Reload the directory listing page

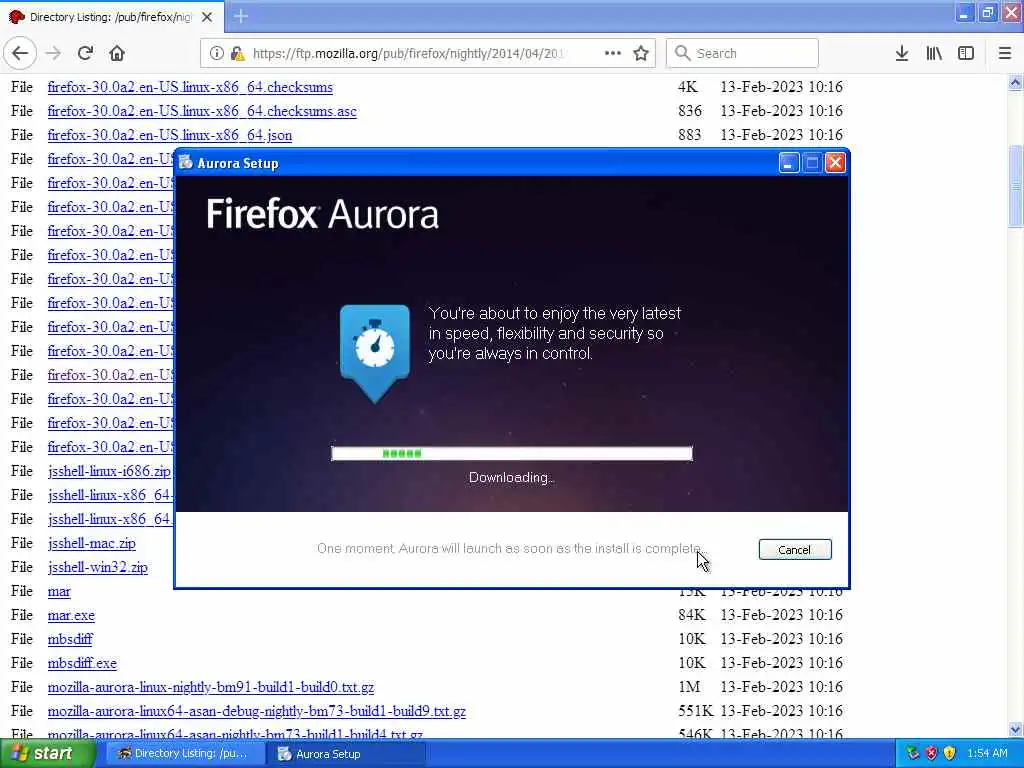pos(85,54)
